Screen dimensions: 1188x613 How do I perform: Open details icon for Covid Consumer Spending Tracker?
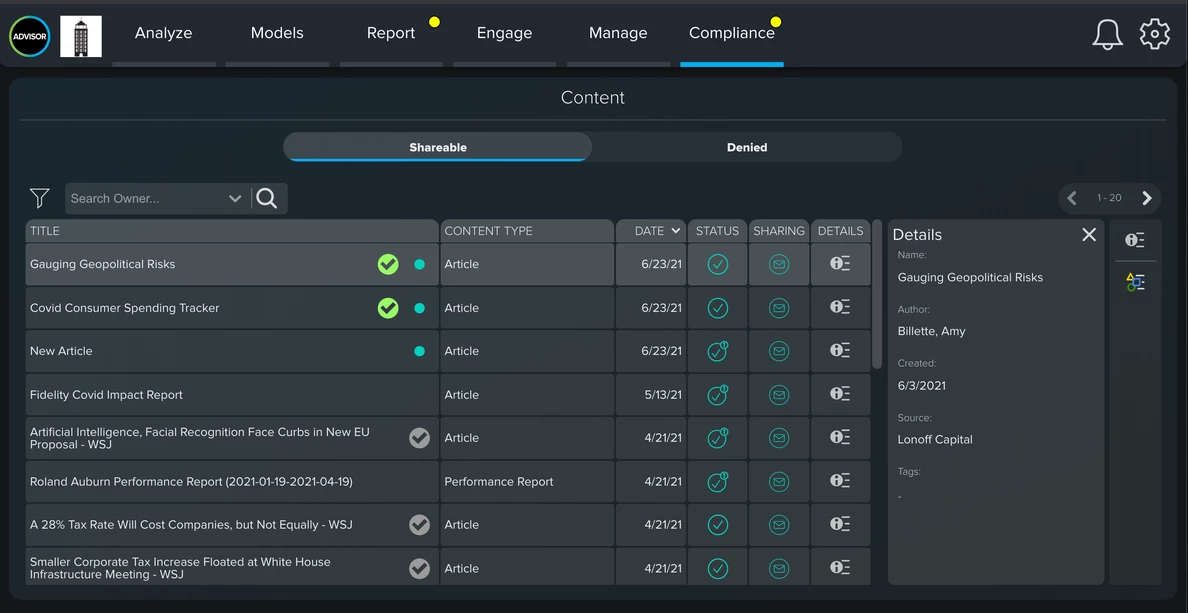(839, 307)
